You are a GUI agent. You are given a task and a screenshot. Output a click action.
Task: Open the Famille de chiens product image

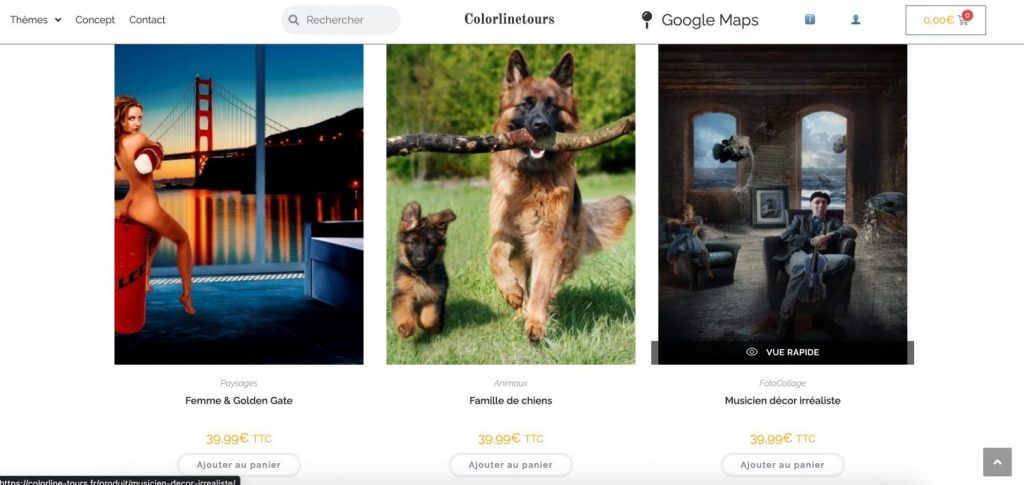511,204
